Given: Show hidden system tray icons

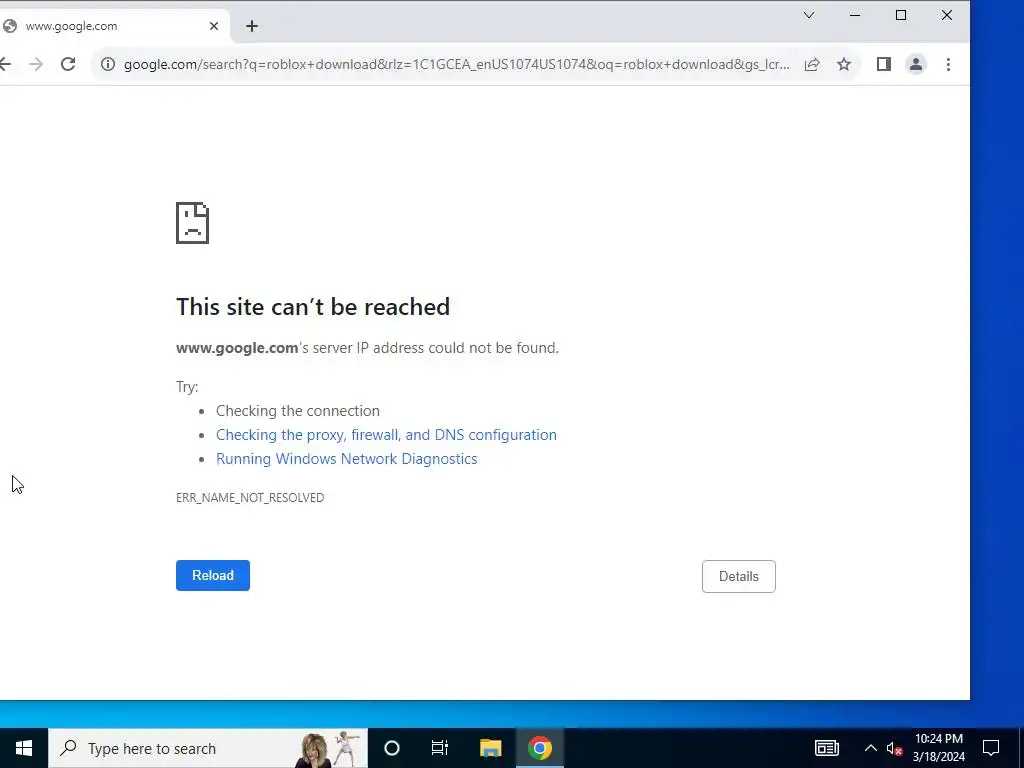Looking at the screenshot, I should 871,748.
